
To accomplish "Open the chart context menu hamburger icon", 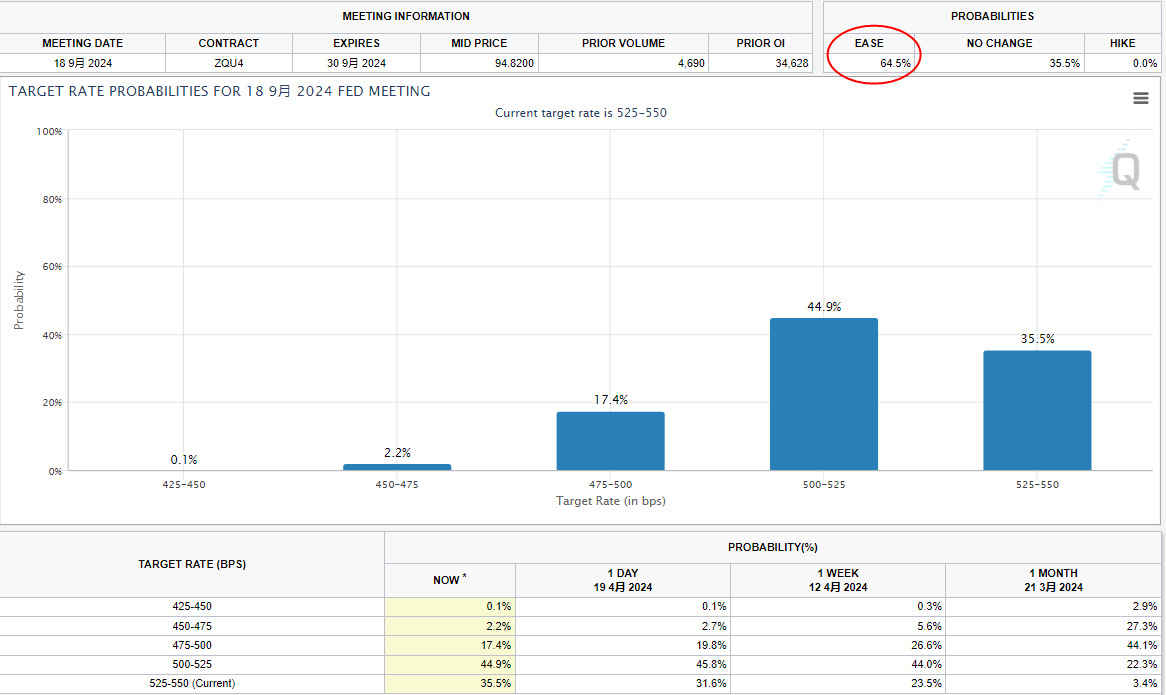I will [1140, 98].
